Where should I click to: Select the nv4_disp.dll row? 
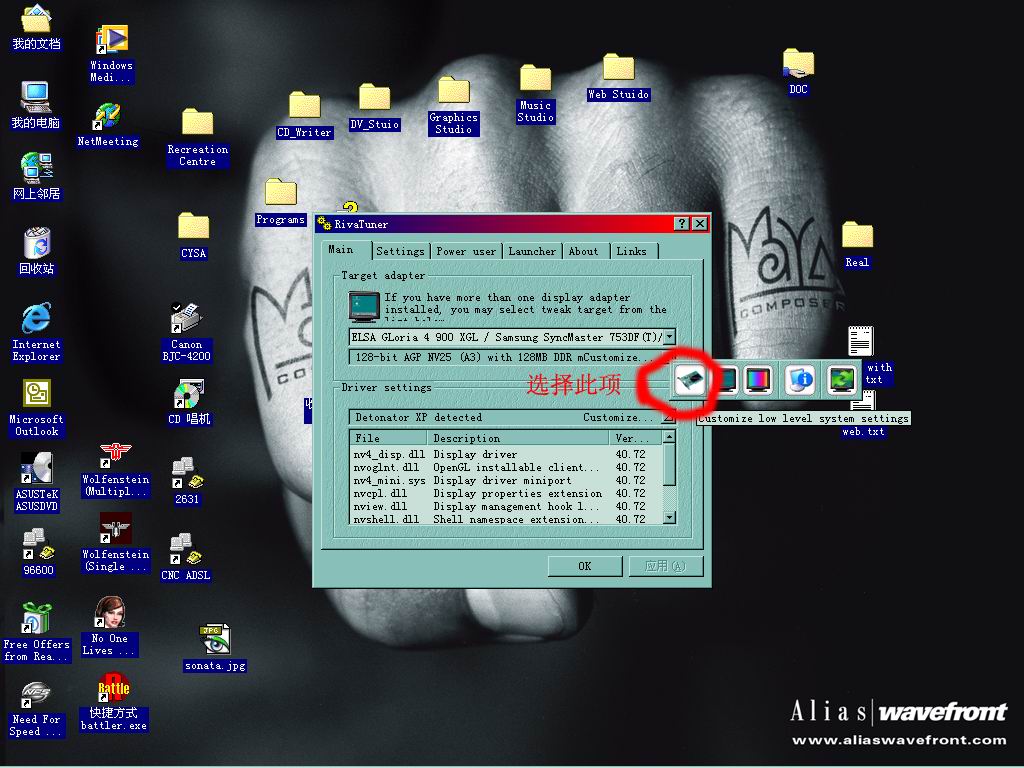point(506,455)
